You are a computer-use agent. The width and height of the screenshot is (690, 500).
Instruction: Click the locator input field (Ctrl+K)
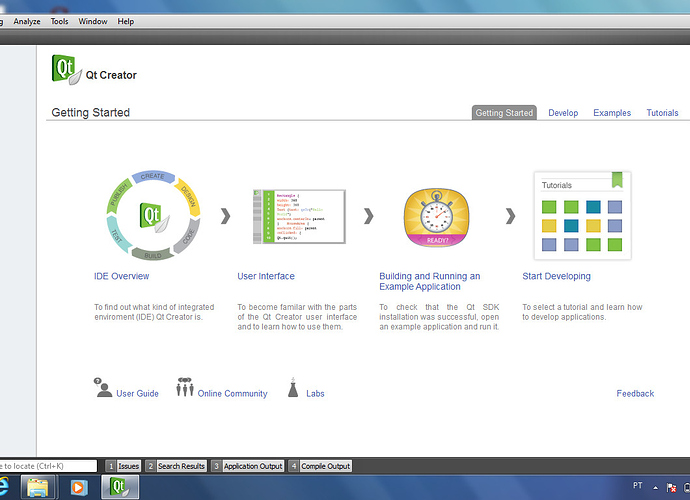pos(48,466)
